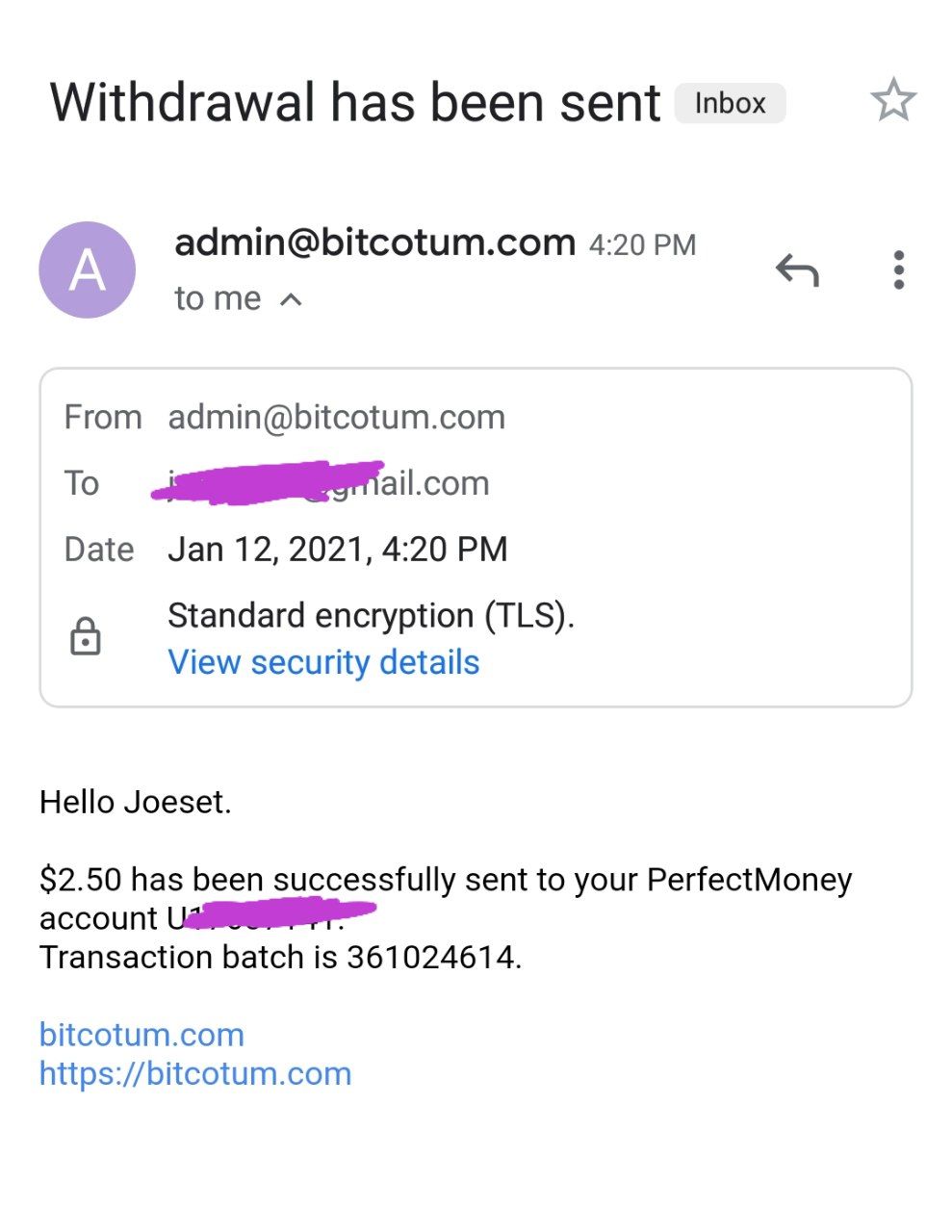
Task: Open View security details link
Action: (x=323, y=662)
